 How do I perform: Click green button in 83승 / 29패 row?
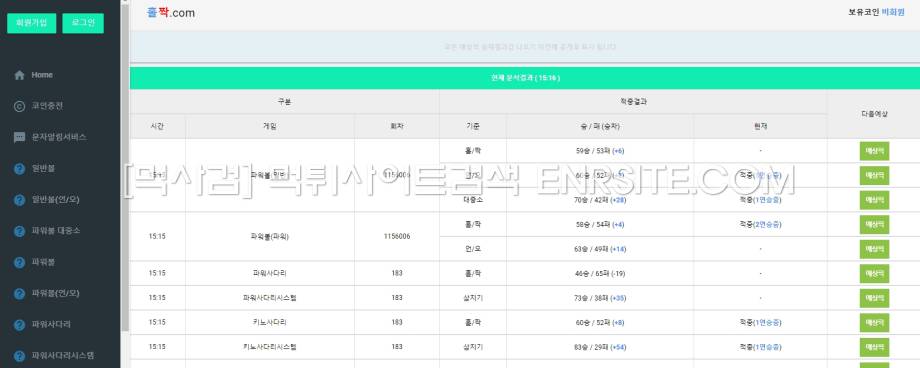[x=874, y=347]
